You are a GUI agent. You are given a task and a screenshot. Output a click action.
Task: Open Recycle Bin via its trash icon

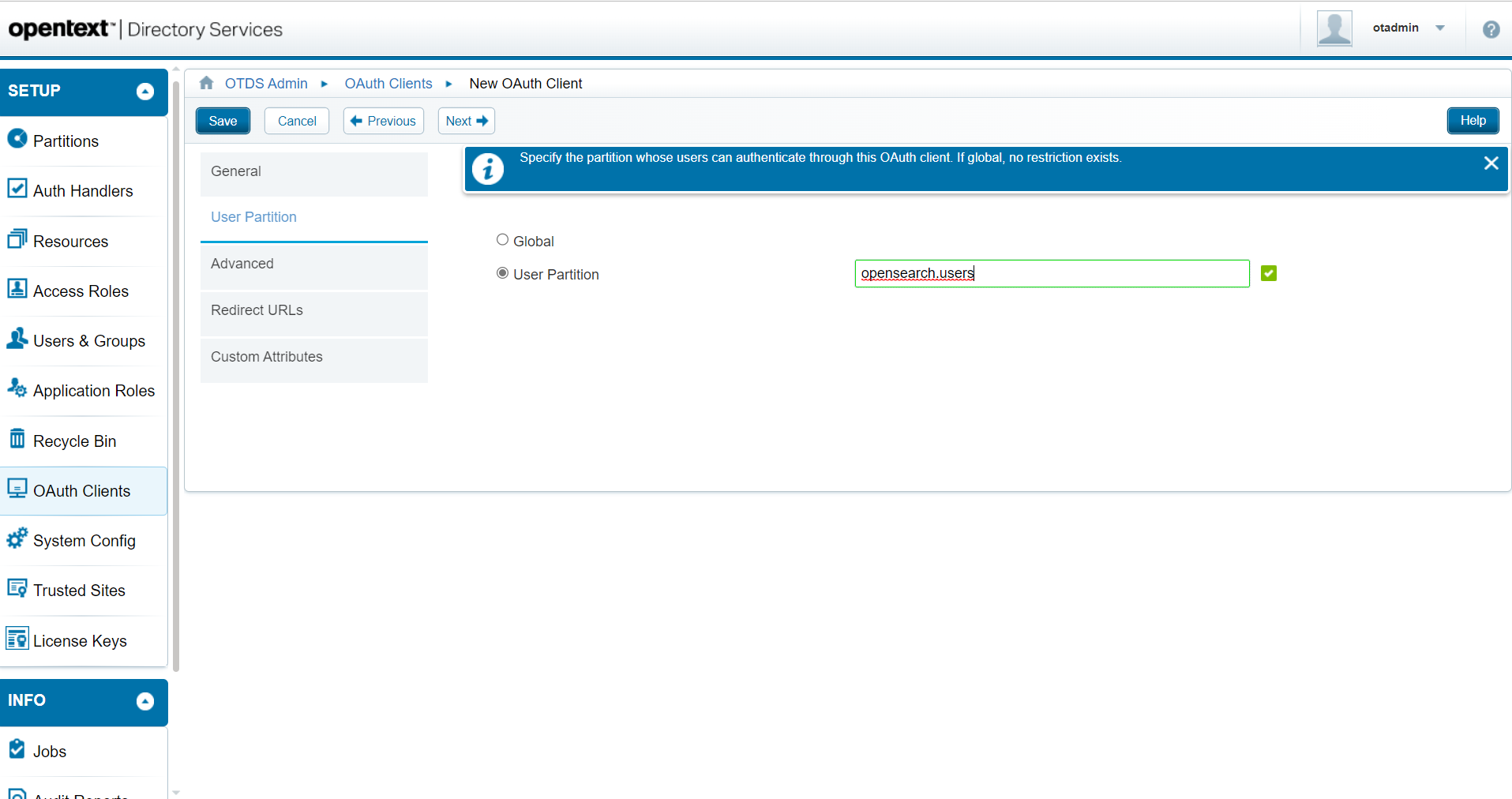tap(17, 438)
